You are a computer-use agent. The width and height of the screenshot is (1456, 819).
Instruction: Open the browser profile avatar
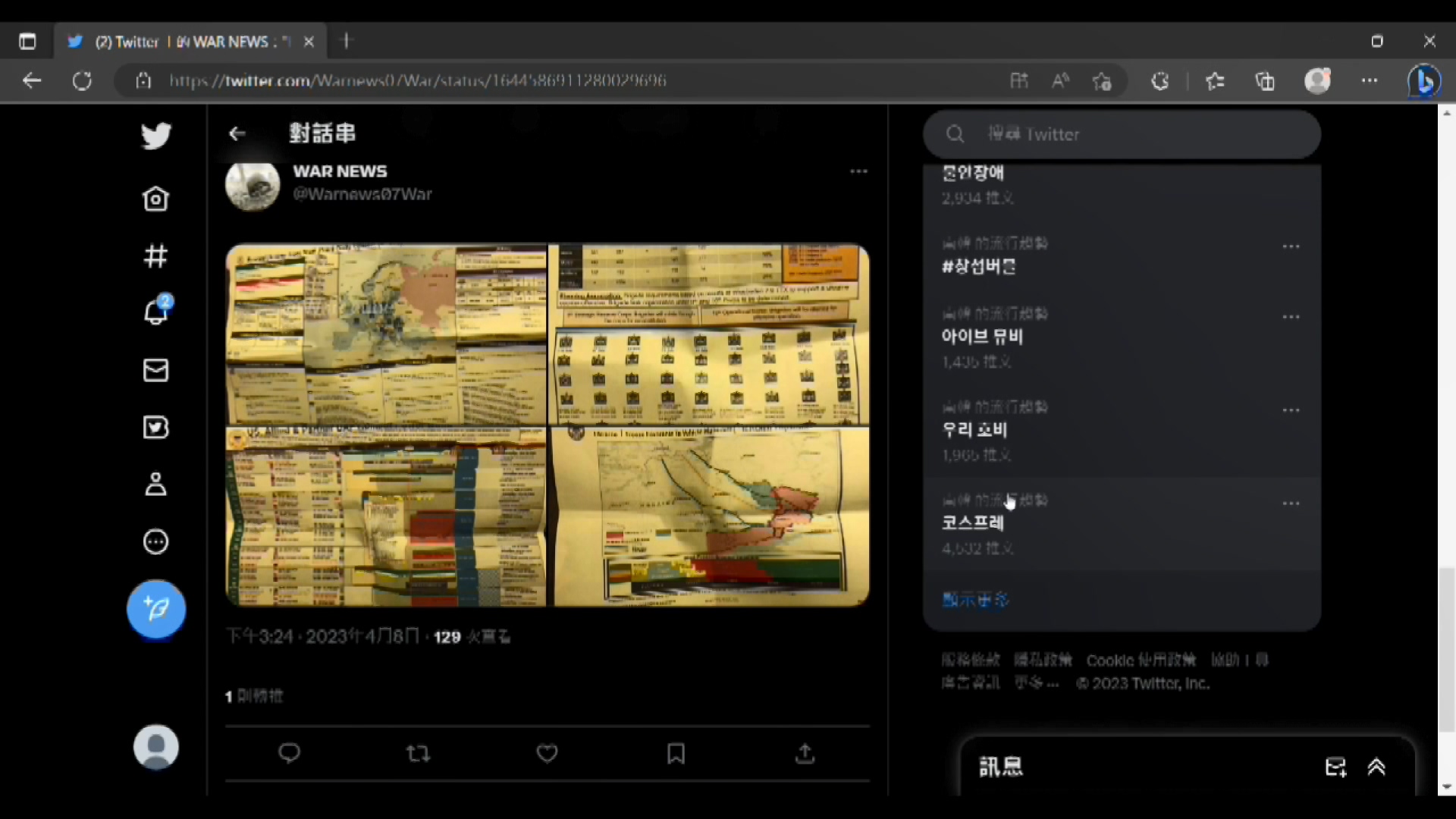click(1318, 80)
